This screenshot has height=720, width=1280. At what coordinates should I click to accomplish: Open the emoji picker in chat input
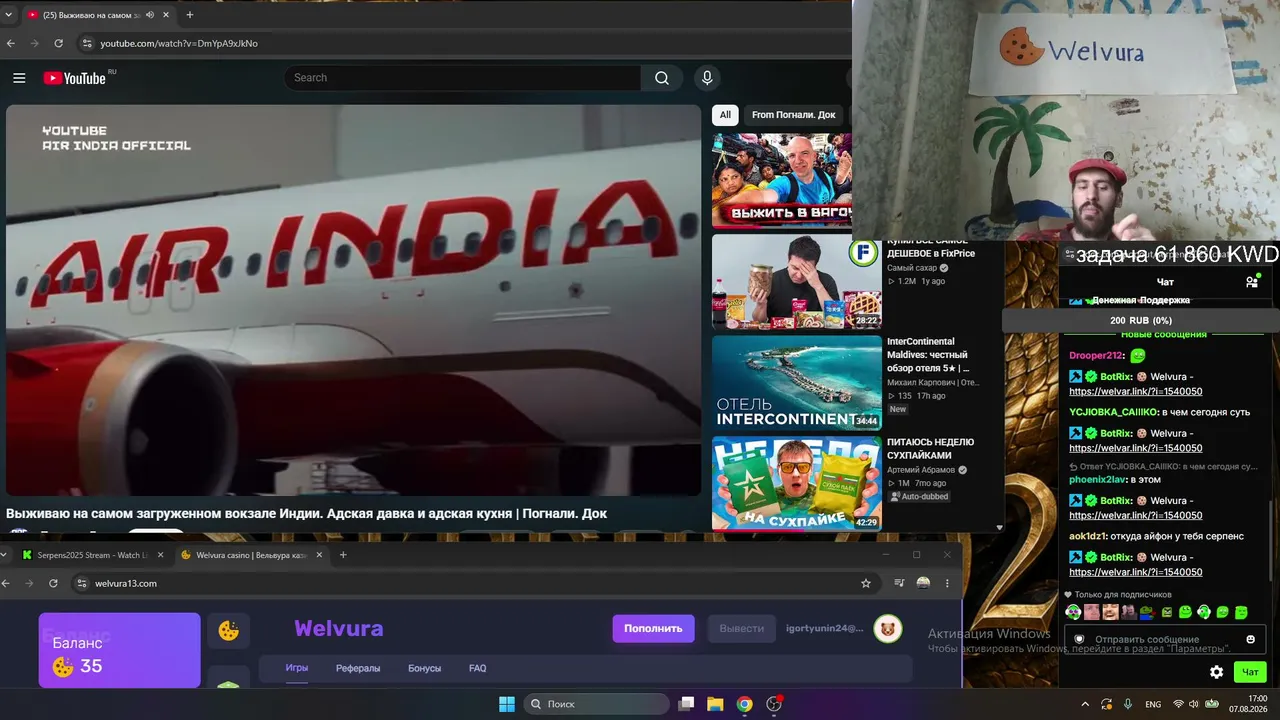(1250, 639)
